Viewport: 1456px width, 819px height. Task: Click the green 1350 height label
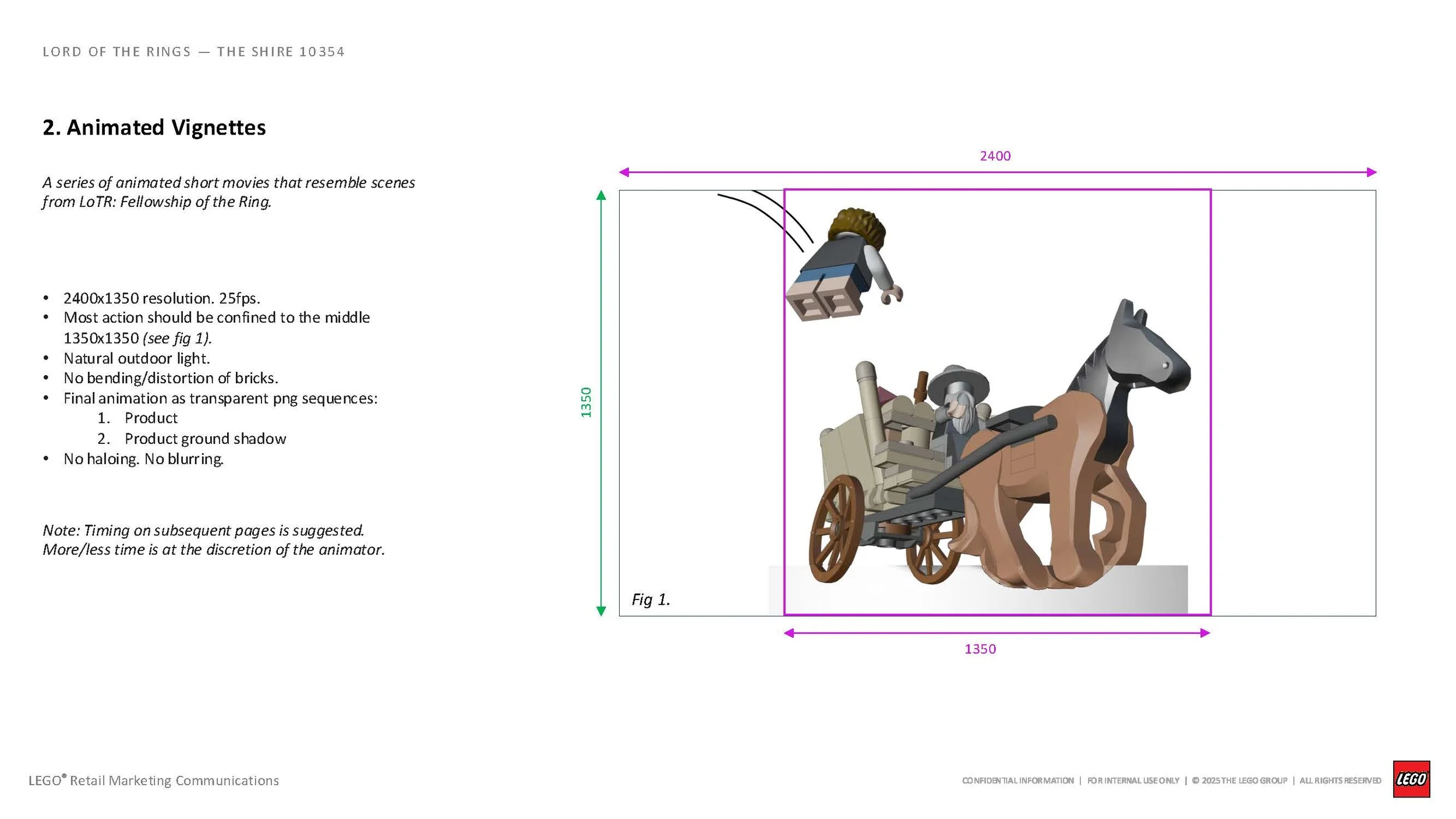pos(586,402)
